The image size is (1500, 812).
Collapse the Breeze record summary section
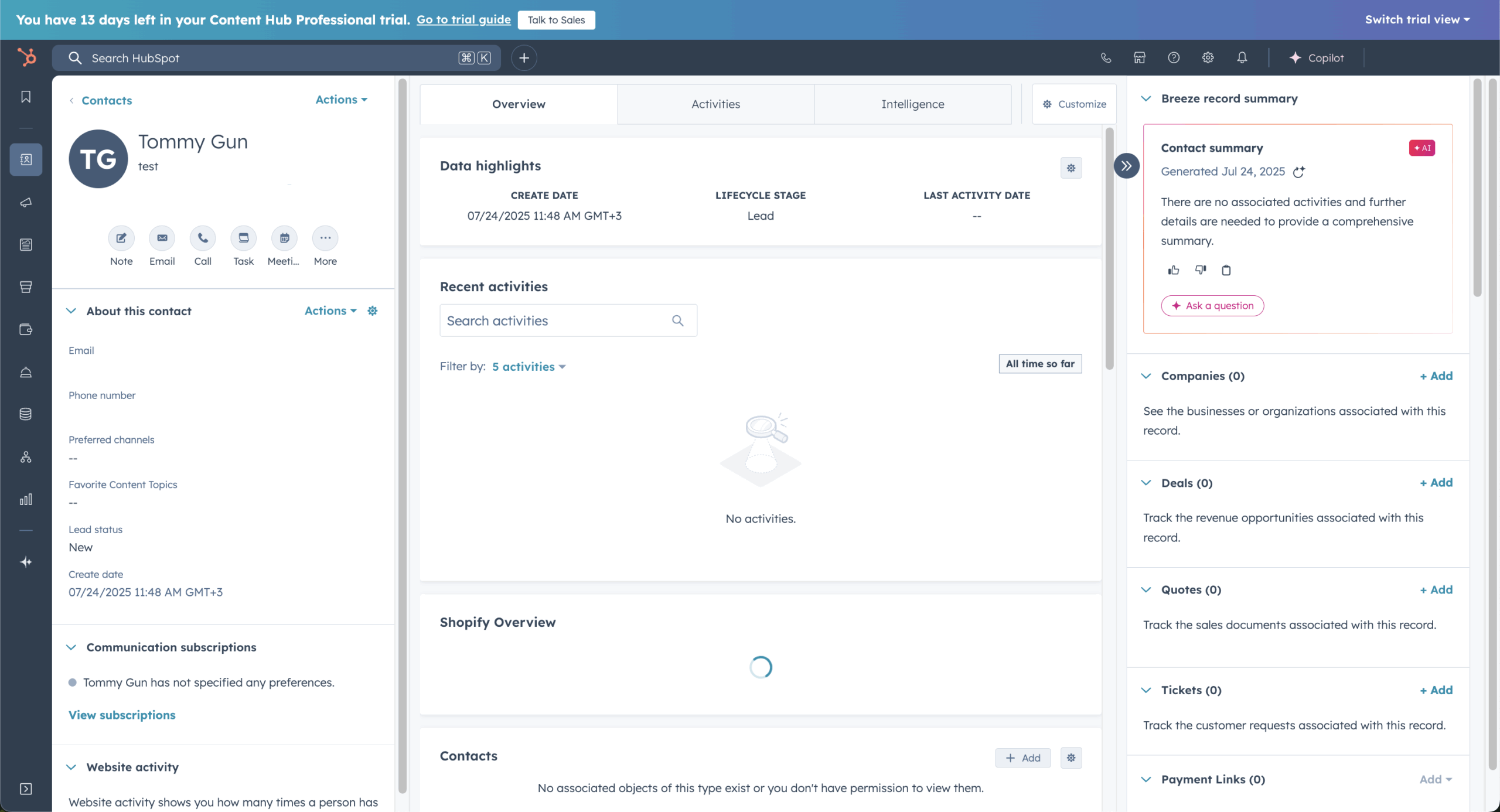point(1146,98)
